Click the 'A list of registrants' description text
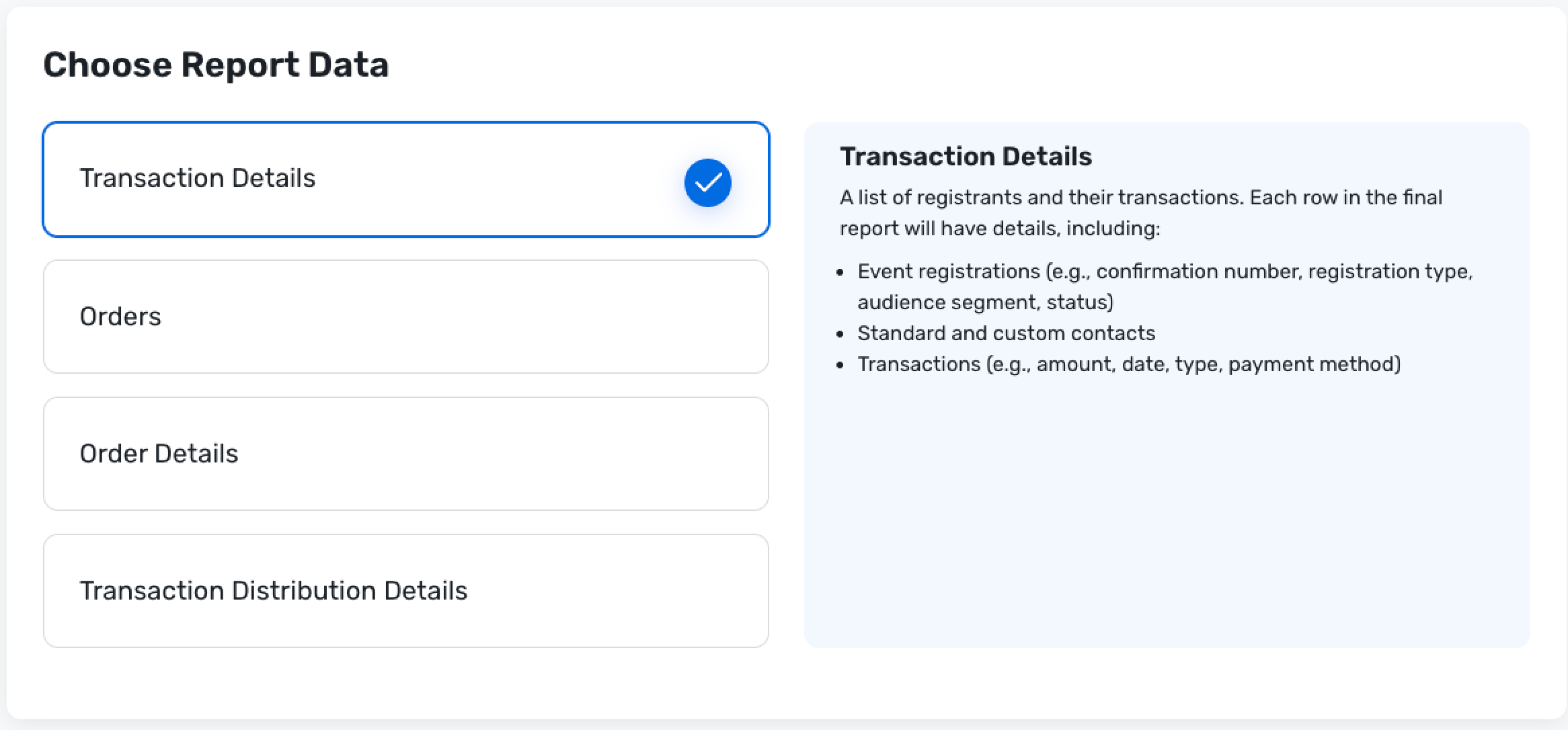This screenshot has height=730, width=1568. (1140, 198)
